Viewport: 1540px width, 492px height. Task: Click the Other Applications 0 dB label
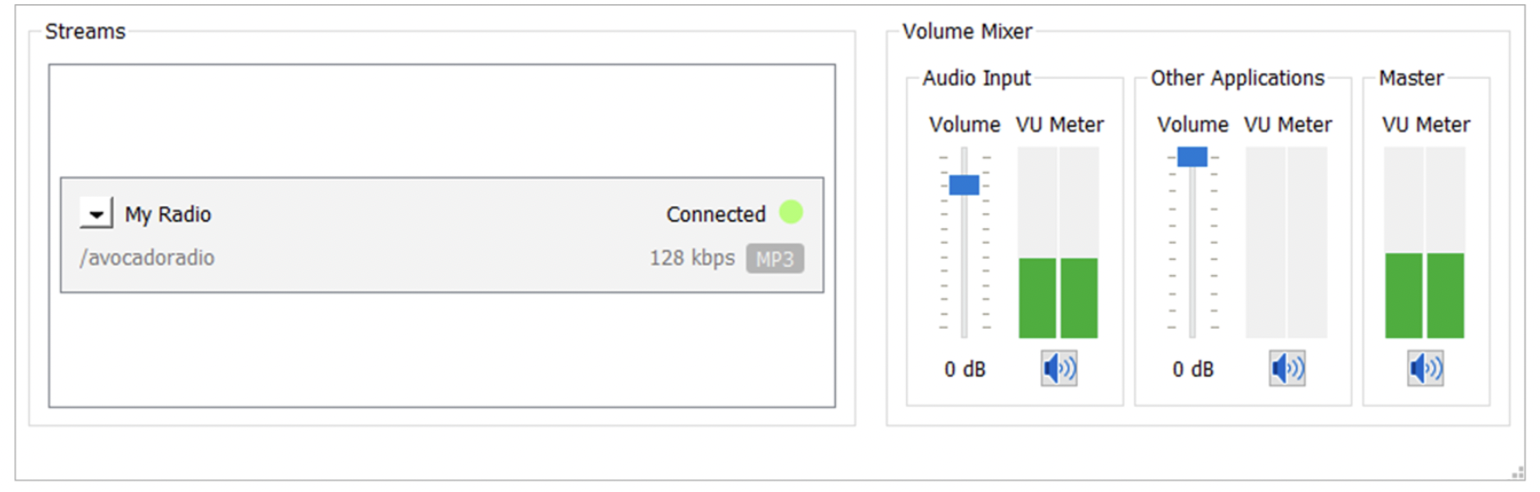click(x=1193, y=370)
